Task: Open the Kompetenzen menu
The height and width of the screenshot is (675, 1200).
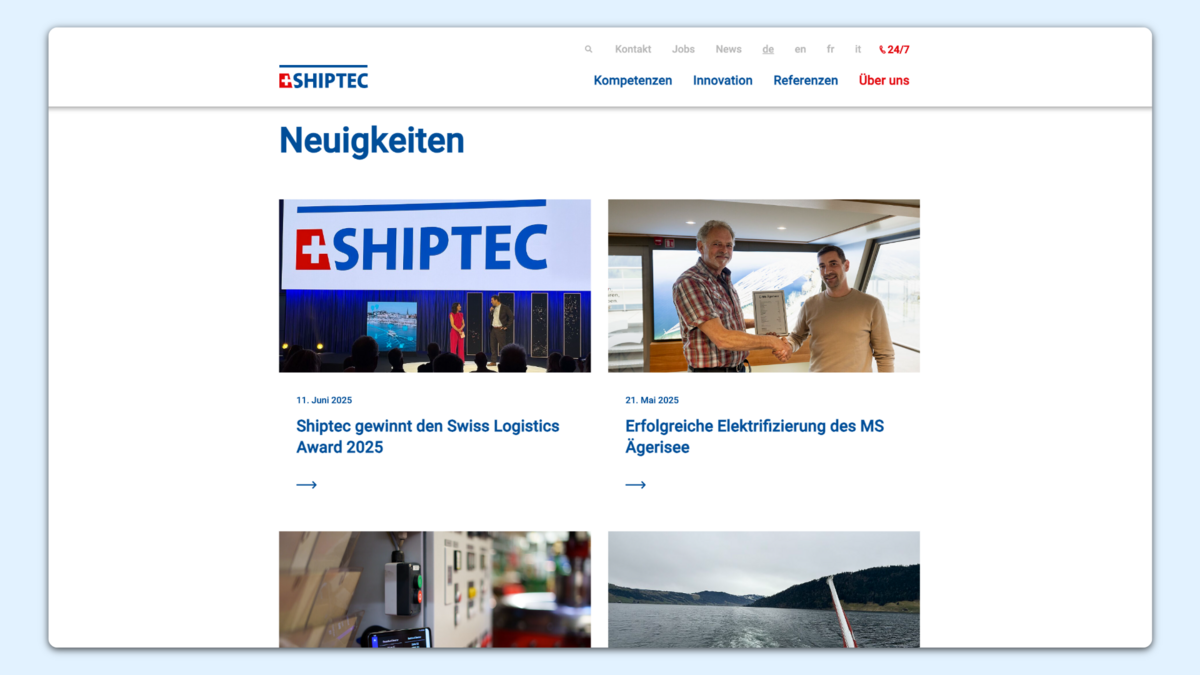Action: [633, 80]
